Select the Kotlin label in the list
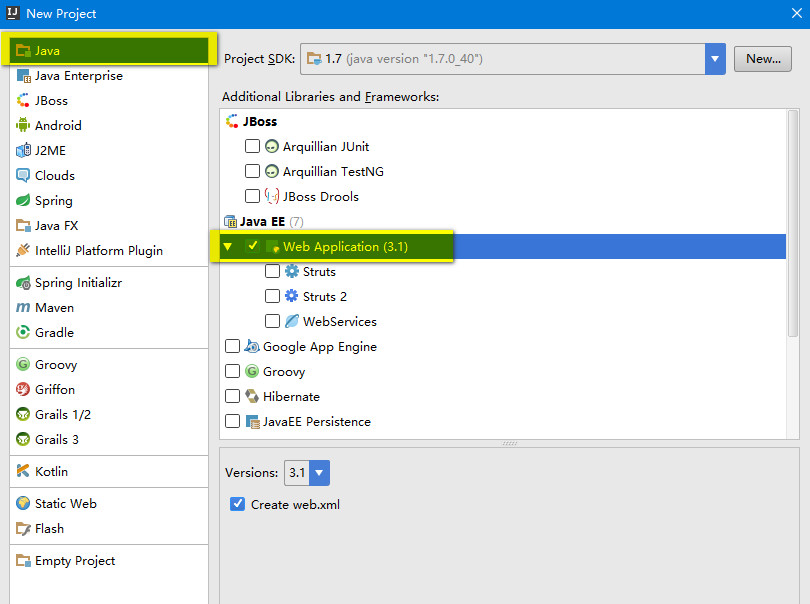The image size is (810, 604). click(51, 472)
